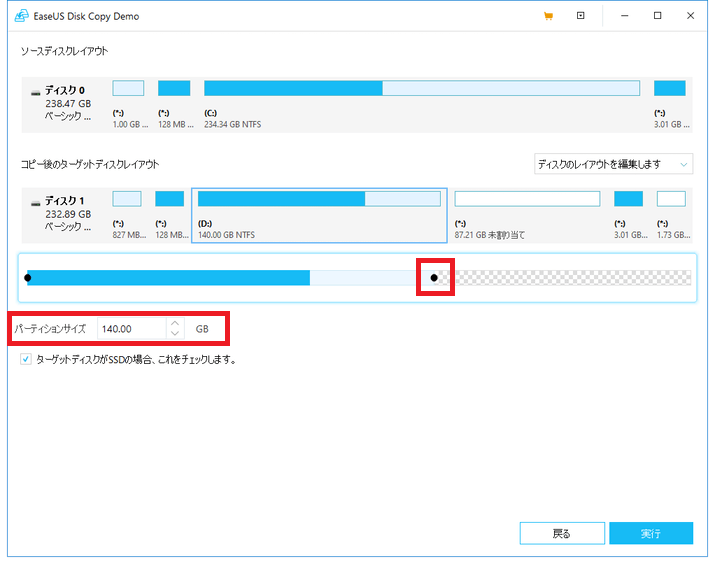Select the ディスク 1 target disk icon
The image size is (715, 564).
pos(36,202)
